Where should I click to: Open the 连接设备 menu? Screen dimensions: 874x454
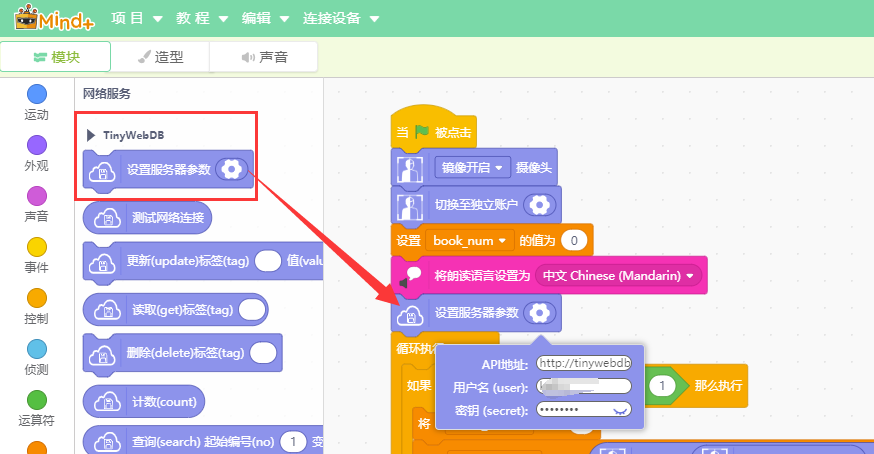pyautogui.click(x=341, y=18)
